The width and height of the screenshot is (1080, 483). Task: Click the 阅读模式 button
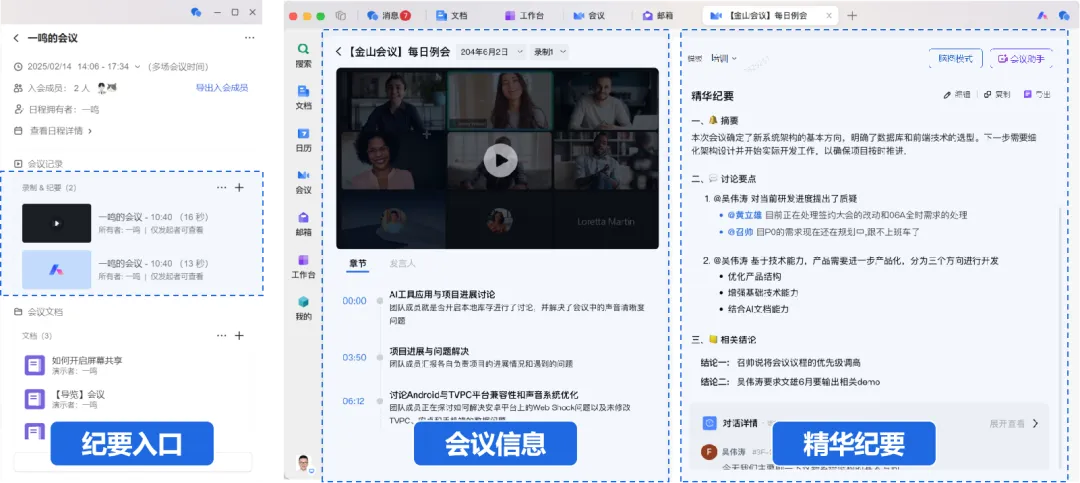click(955, 59)
